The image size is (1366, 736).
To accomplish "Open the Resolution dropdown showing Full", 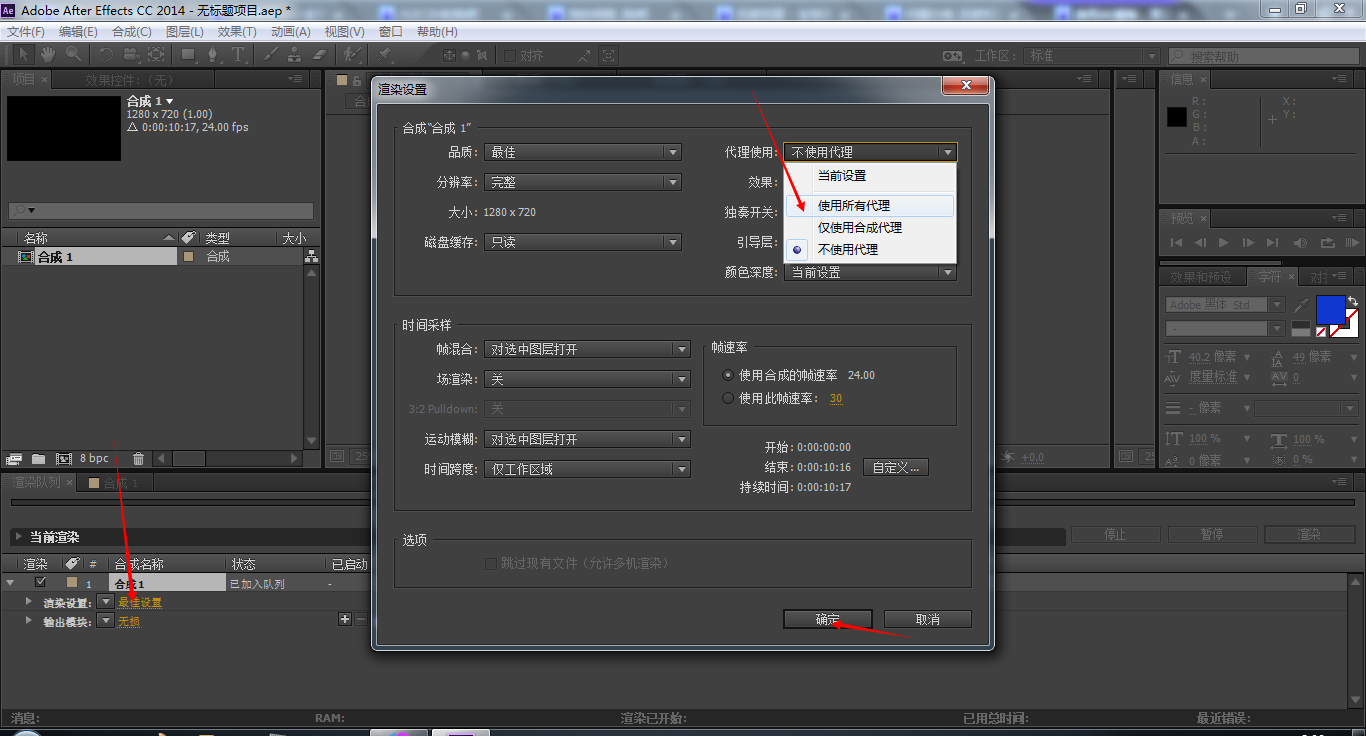I will (583, 182).
